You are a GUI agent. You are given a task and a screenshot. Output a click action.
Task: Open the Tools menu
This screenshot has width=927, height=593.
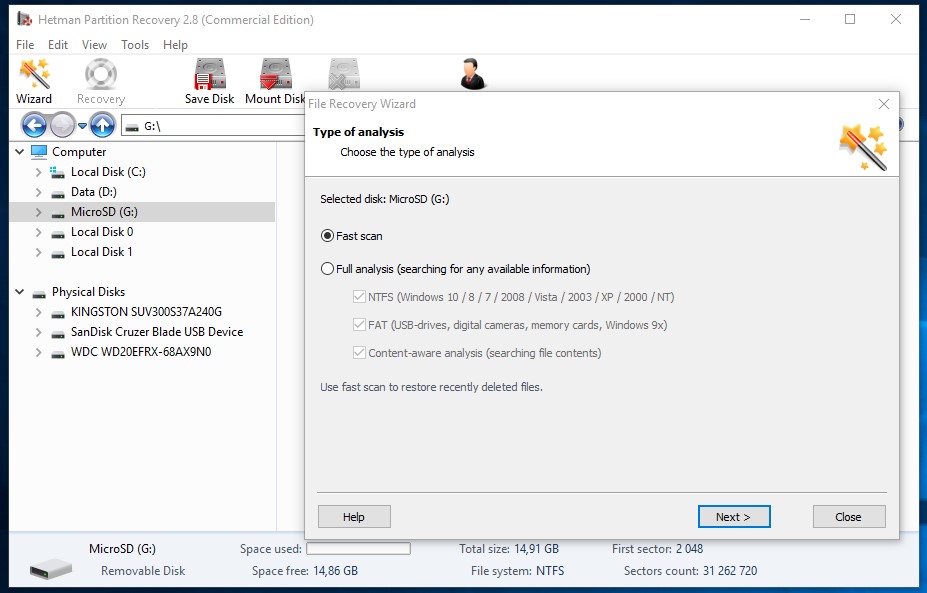click(135, 45)
